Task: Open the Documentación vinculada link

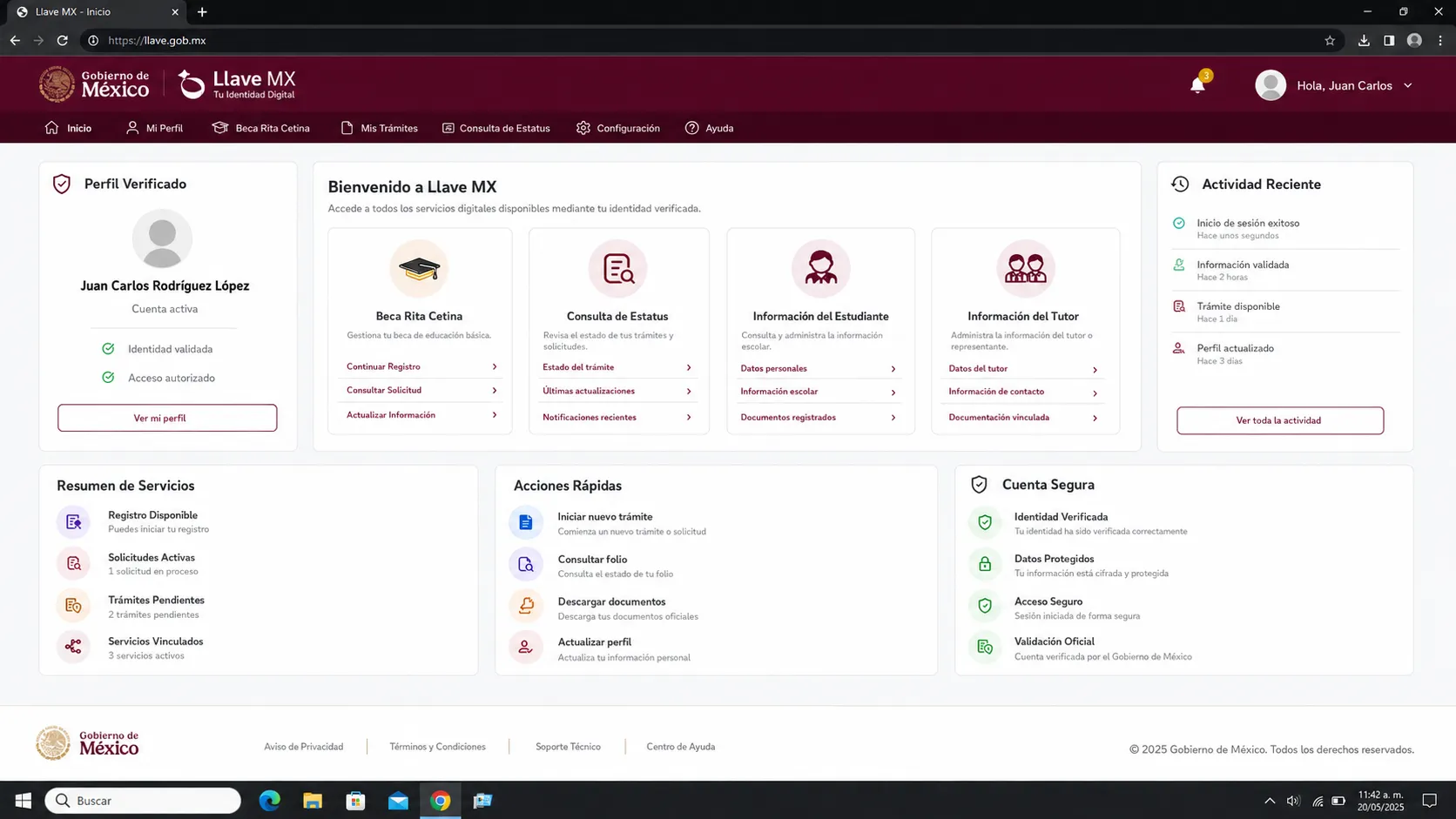Action: (x=999, y=418)
